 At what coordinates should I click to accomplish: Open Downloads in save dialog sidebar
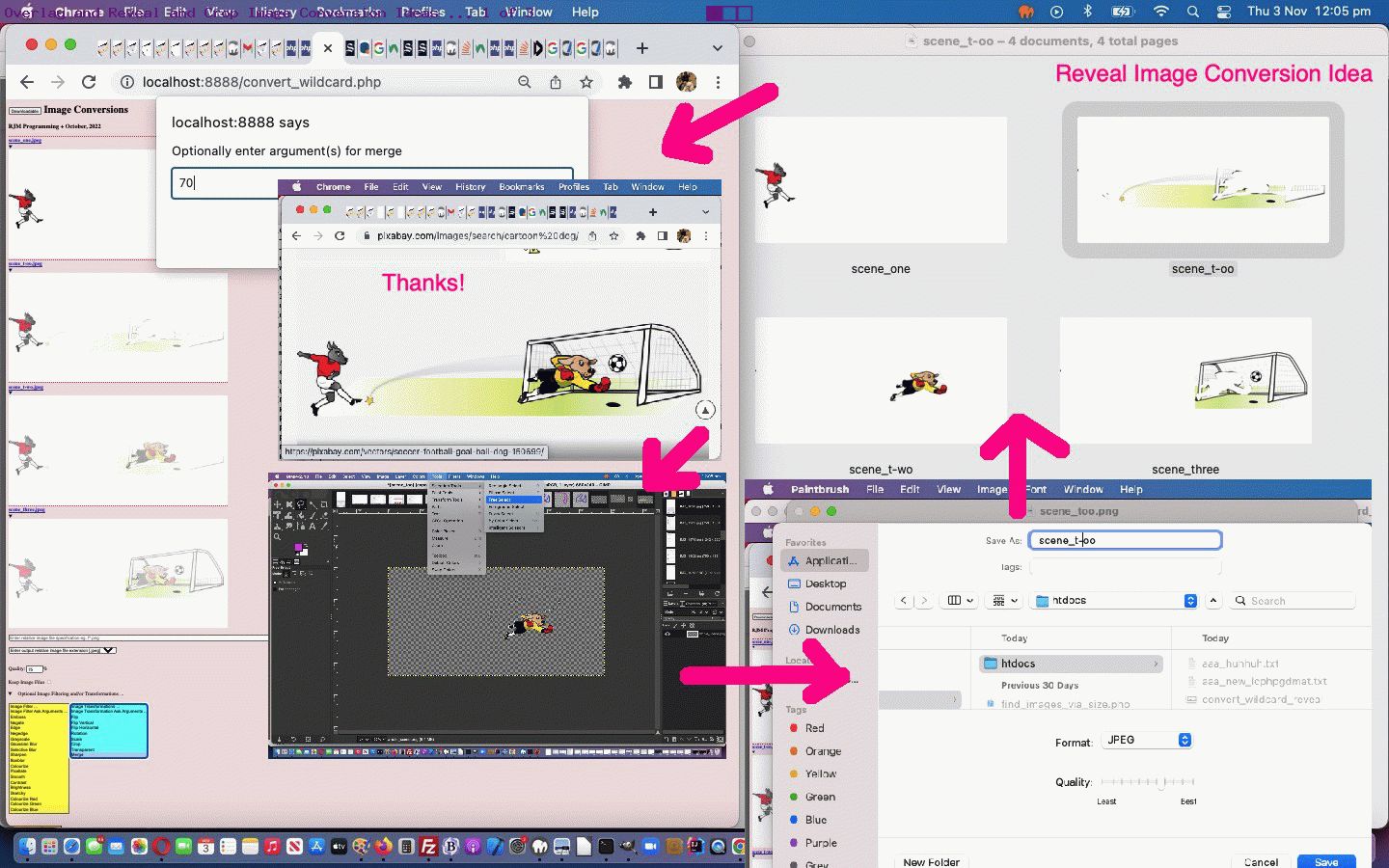pyautogui.click(x=825, y=630)
